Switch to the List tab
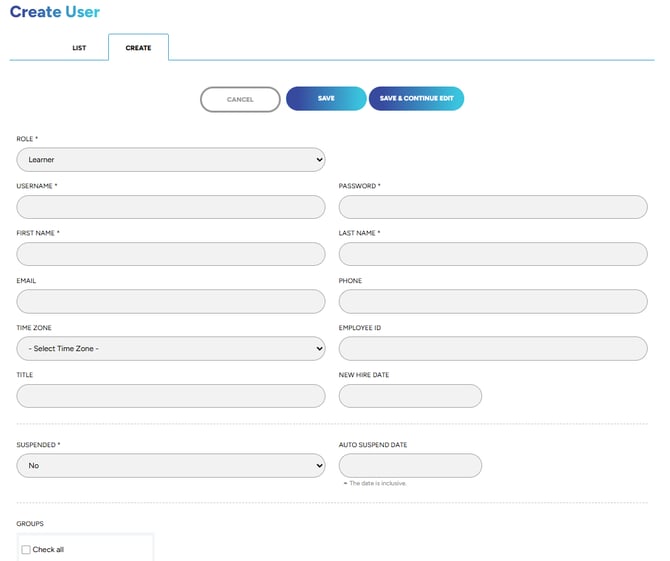The image size is (670, 561). click(79, 48)
